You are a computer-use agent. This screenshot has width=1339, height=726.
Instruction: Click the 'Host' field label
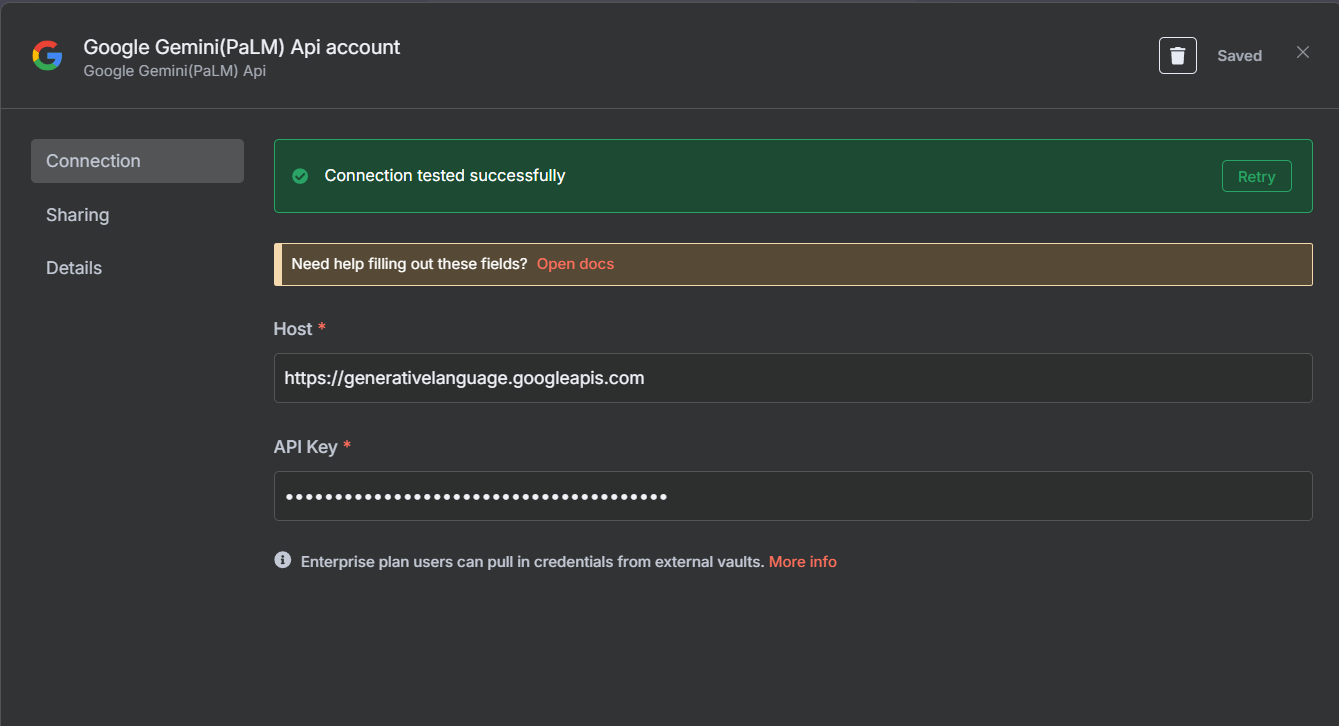pyautogui.click(x=293, y=329)
